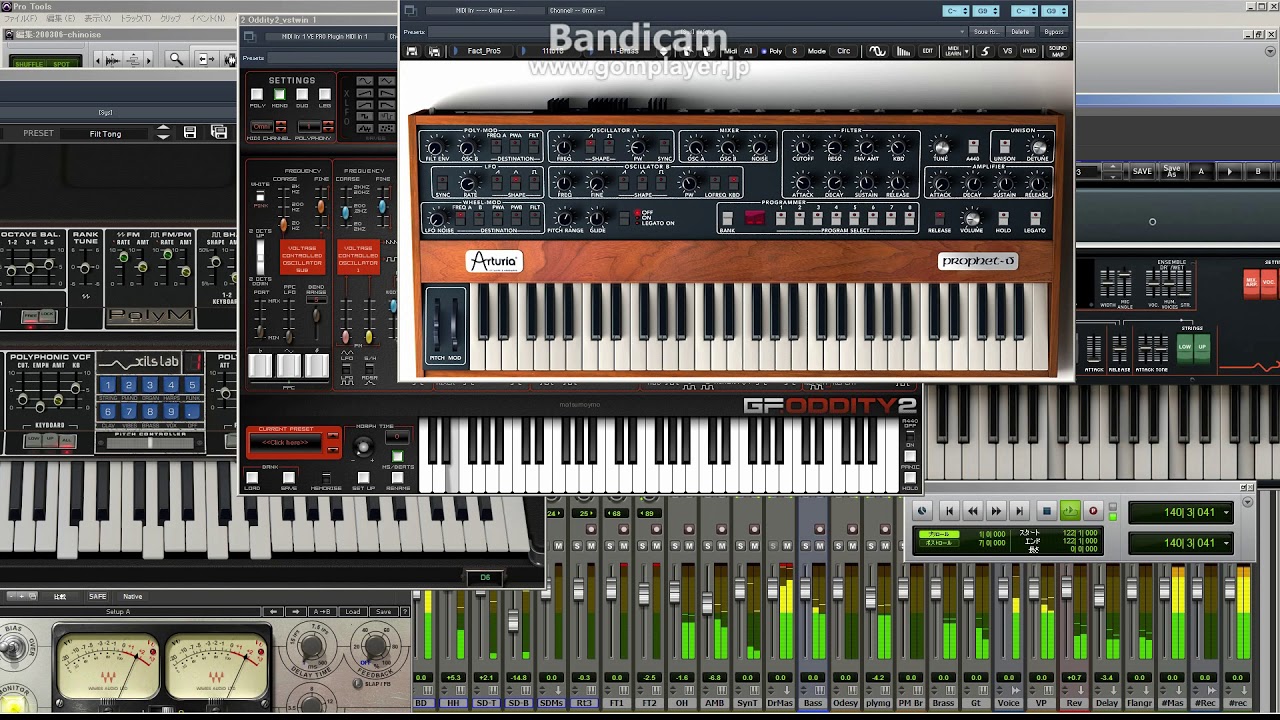Viewport: 1280px width, 720px height.
Task: Open the トラック(T) menu
Action: pyautogui.click(x=135, y=19)
